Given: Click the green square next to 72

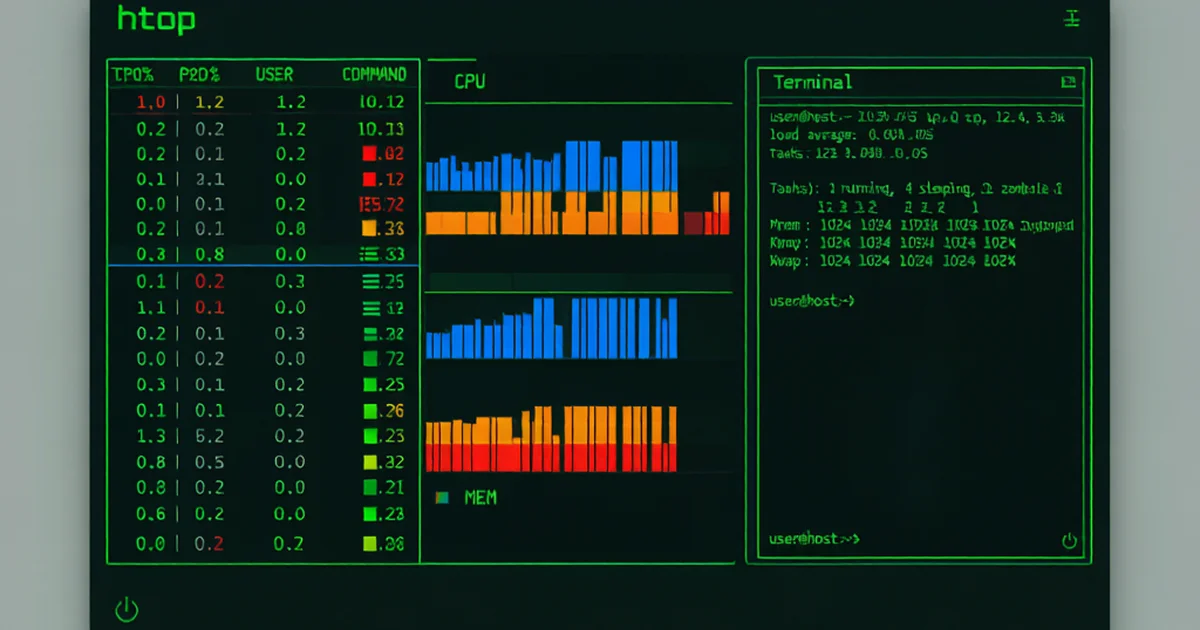Looking at the screenshot, I should pos(369,358).
